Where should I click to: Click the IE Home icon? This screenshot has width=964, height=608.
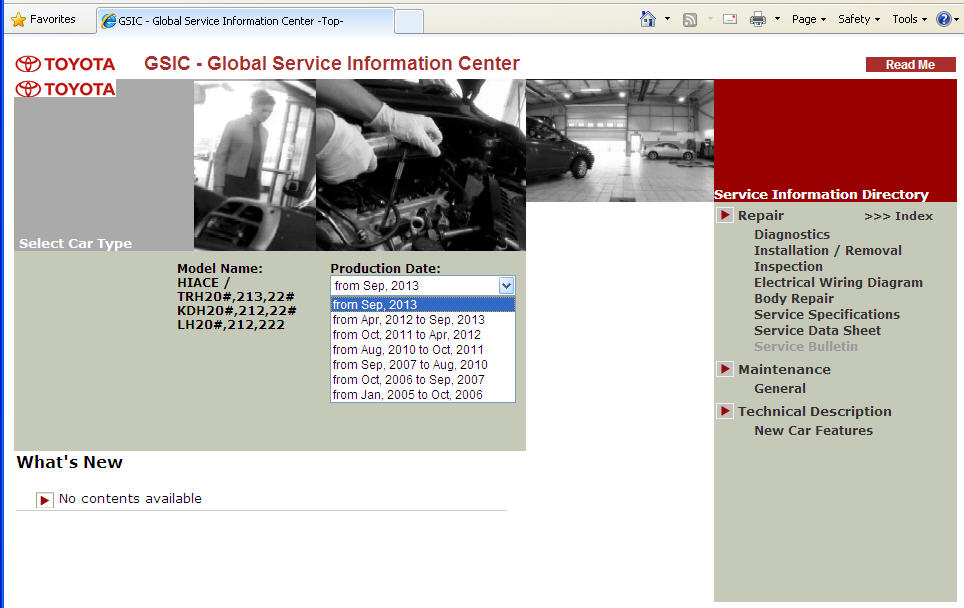[x=647, y=19]
